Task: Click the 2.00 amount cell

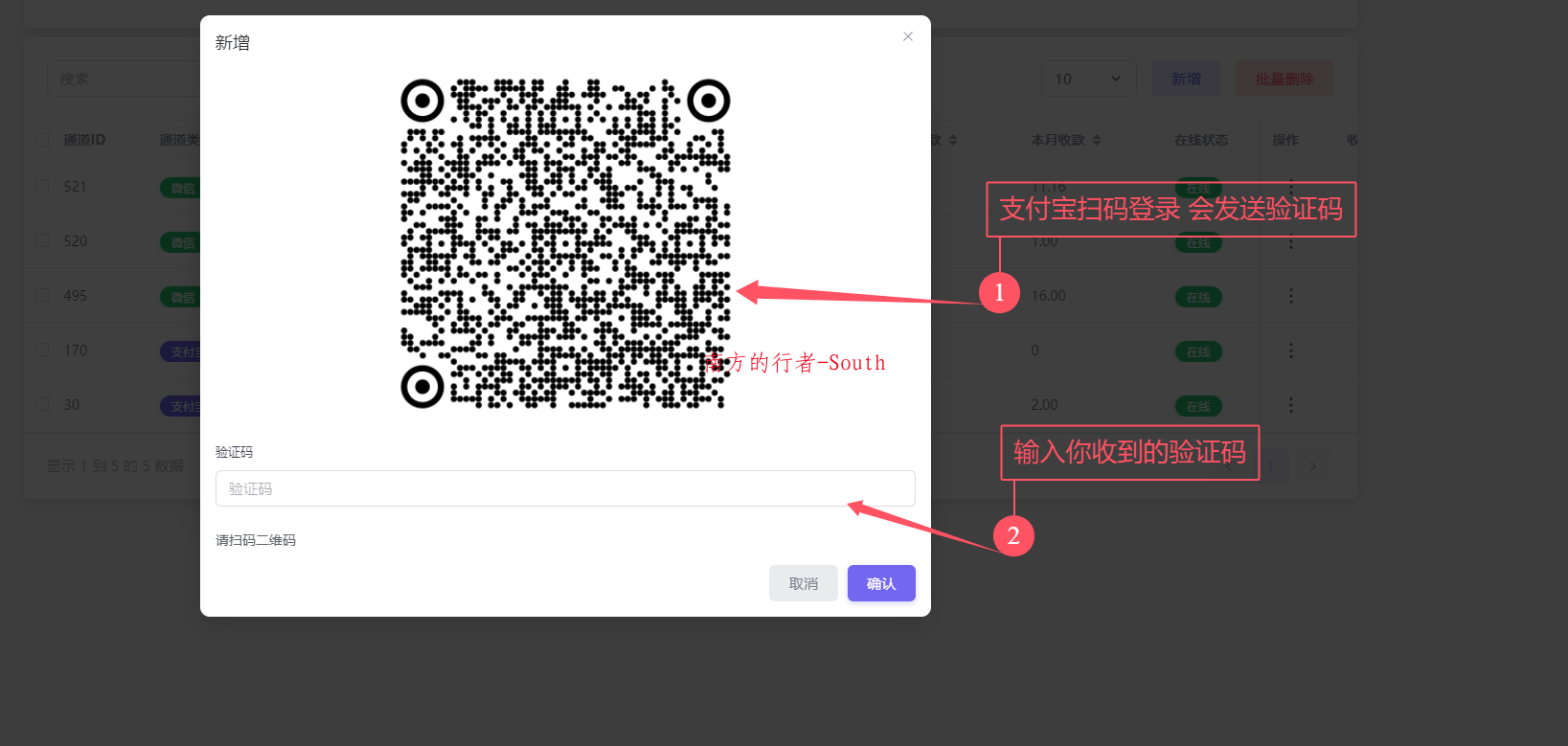Action: (x=1045, y=405)
